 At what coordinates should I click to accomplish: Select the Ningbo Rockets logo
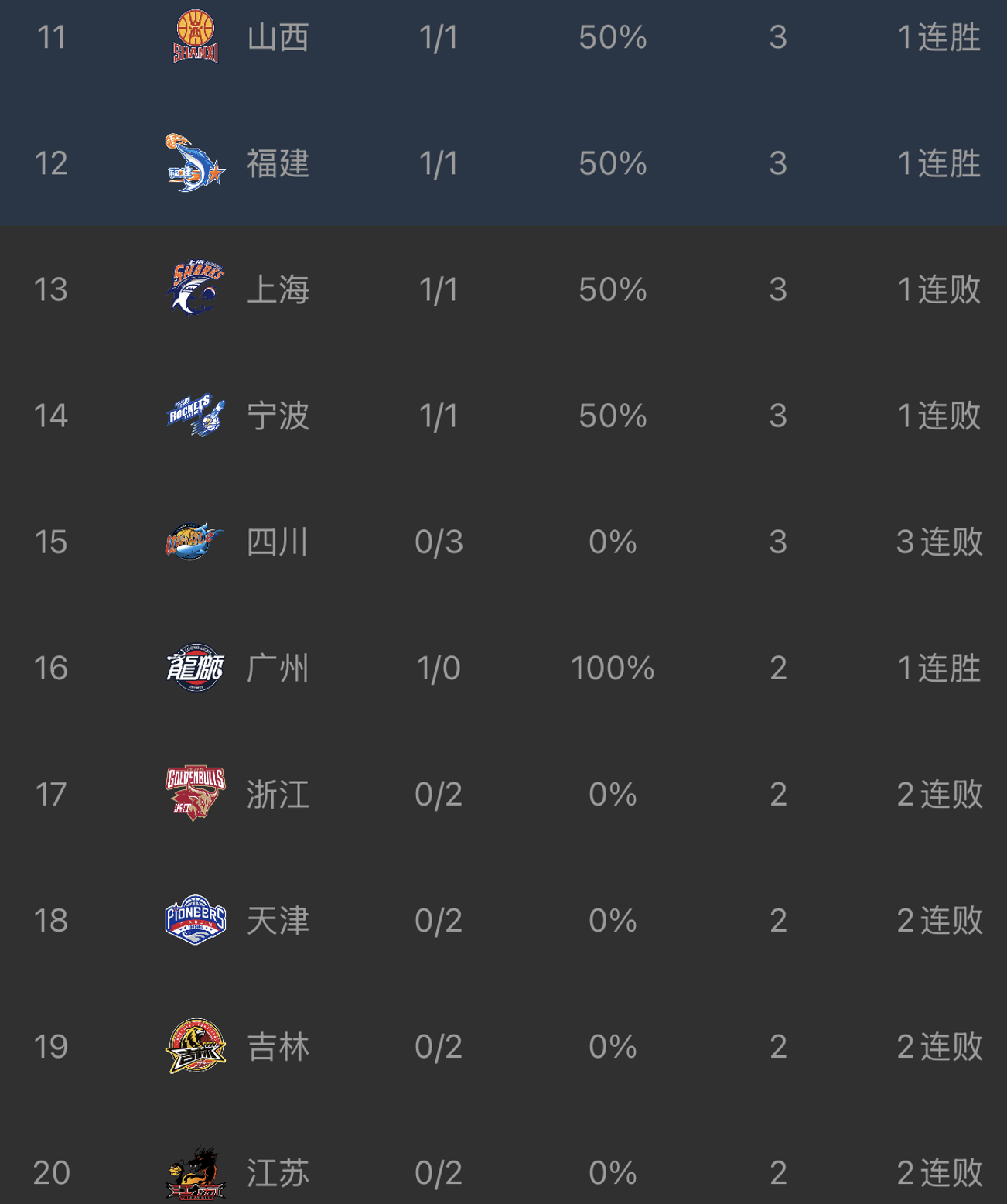coord(196,416)
